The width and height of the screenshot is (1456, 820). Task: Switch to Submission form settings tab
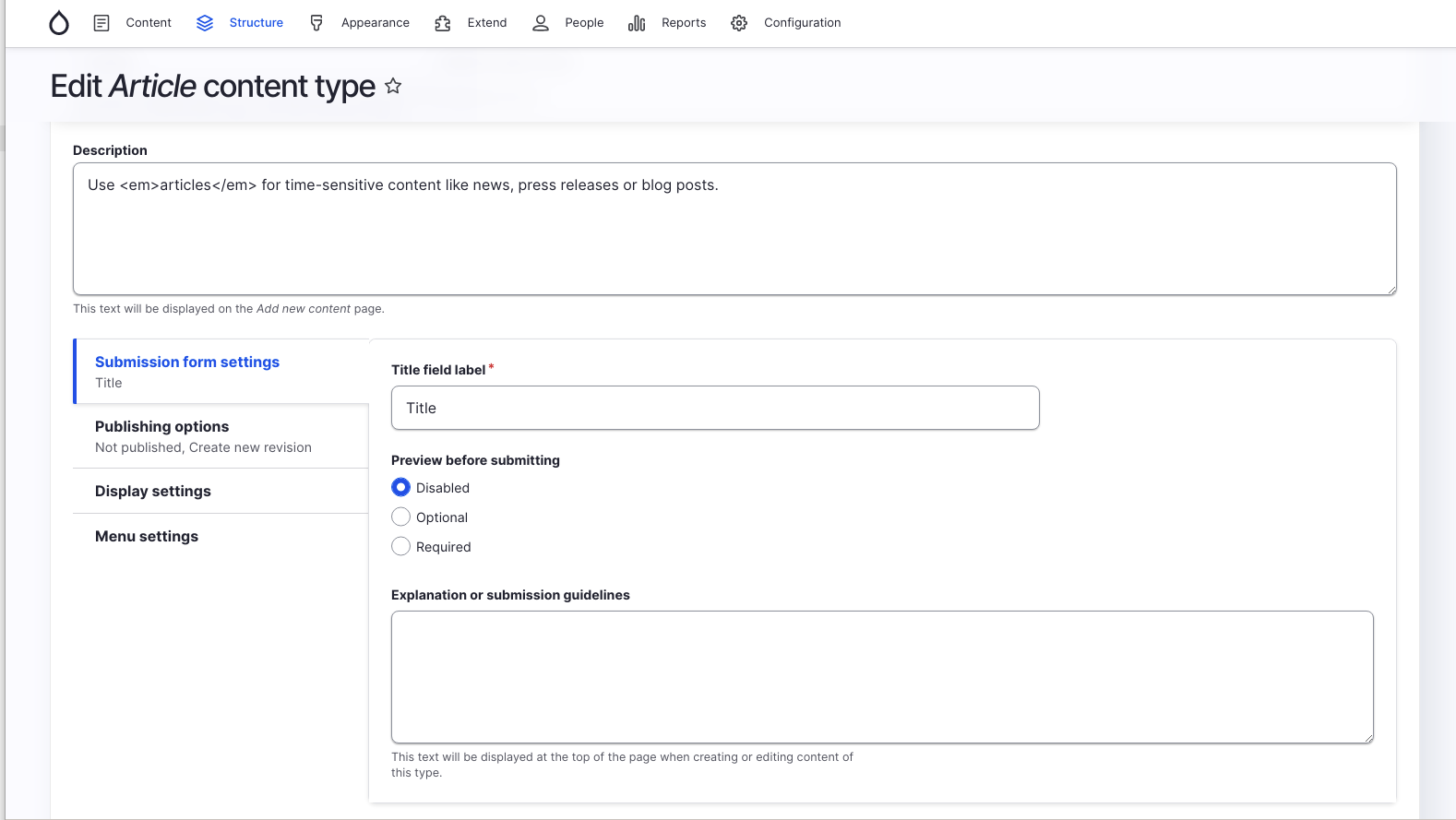tap(187, 362)
